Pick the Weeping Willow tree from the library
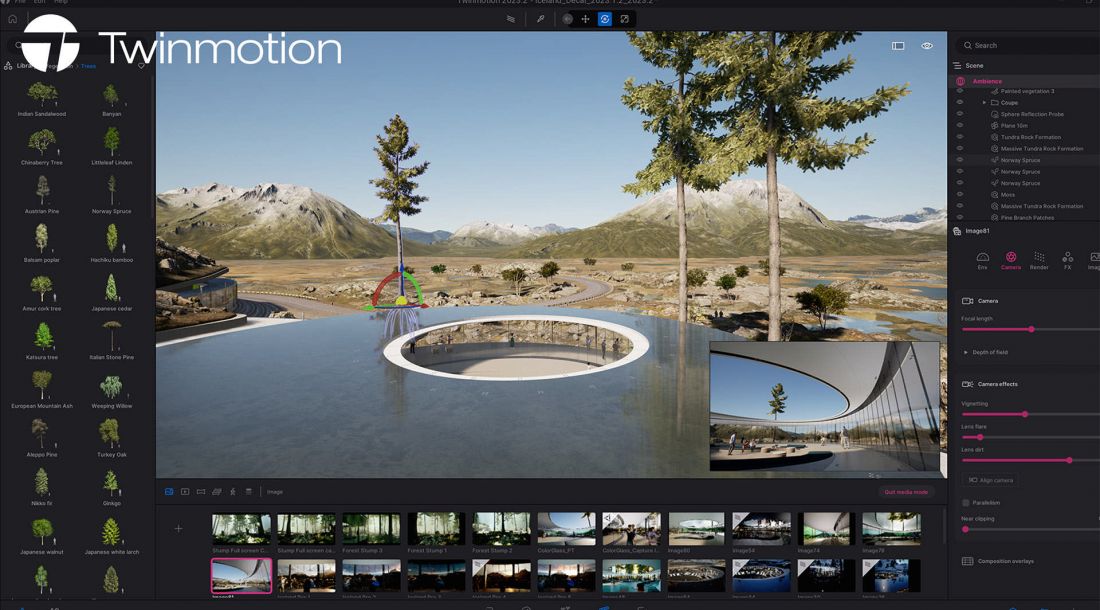Image resolution: width=1100 pixels, height=610 pixels. 112,391
